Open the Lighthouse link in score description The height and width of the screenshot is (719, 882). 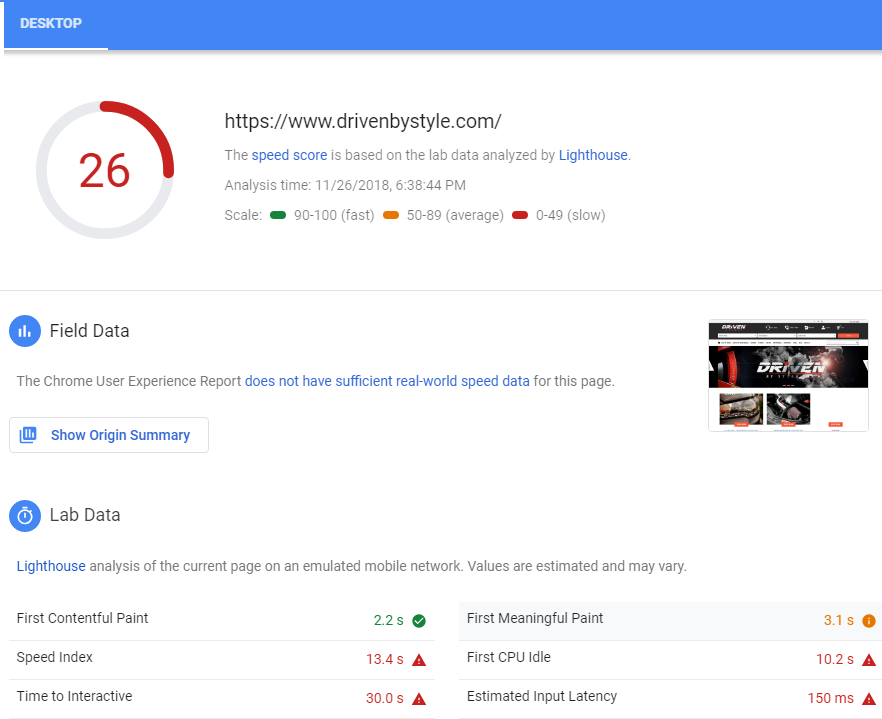tap(593, 155)
